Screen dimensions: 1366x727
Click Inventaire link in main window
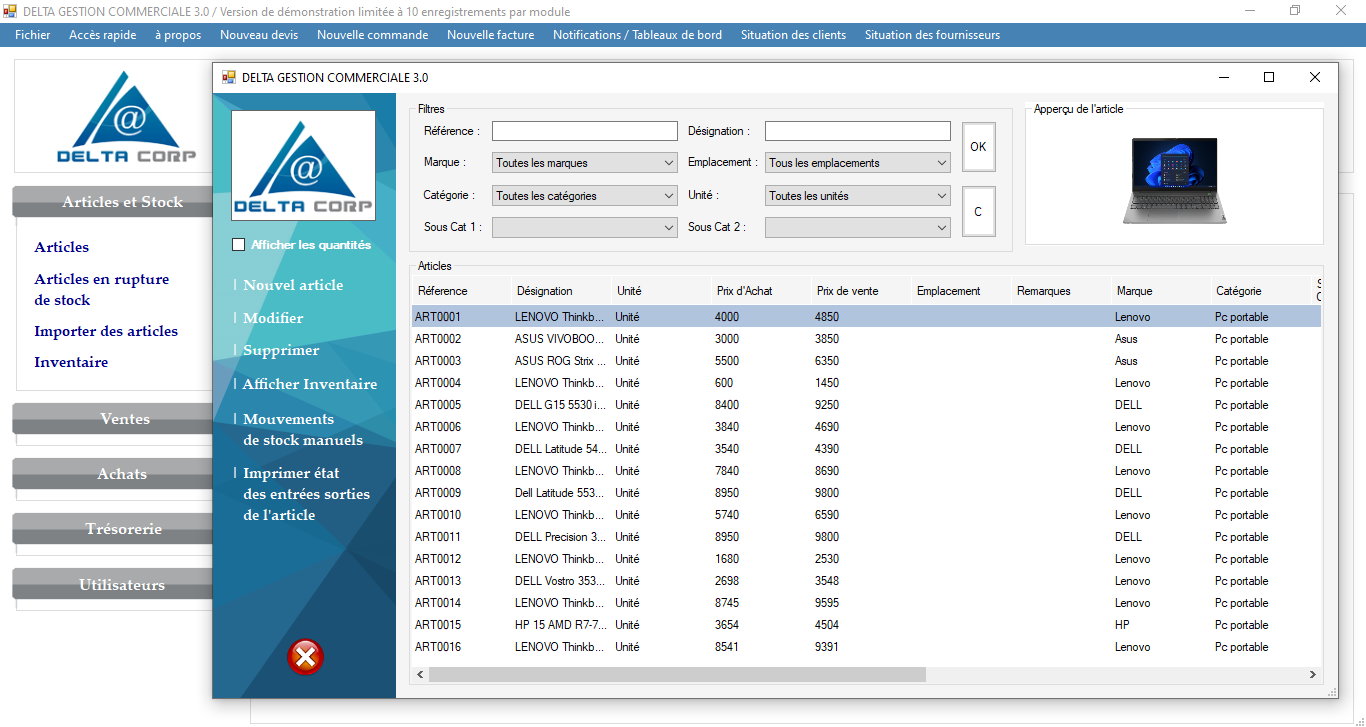[71, 362]
